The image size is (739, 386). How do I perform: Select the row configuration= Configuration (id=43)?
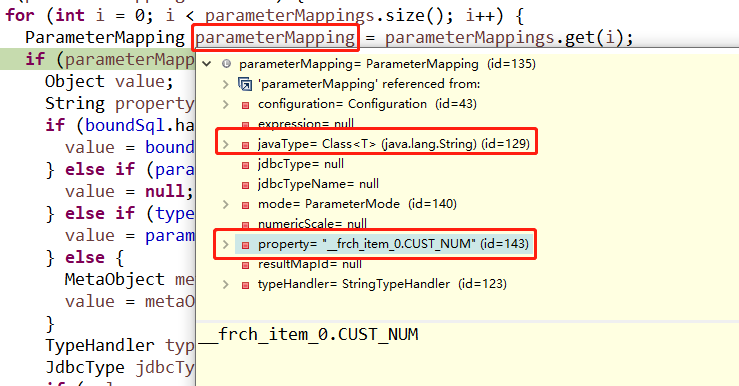[367, 104]
